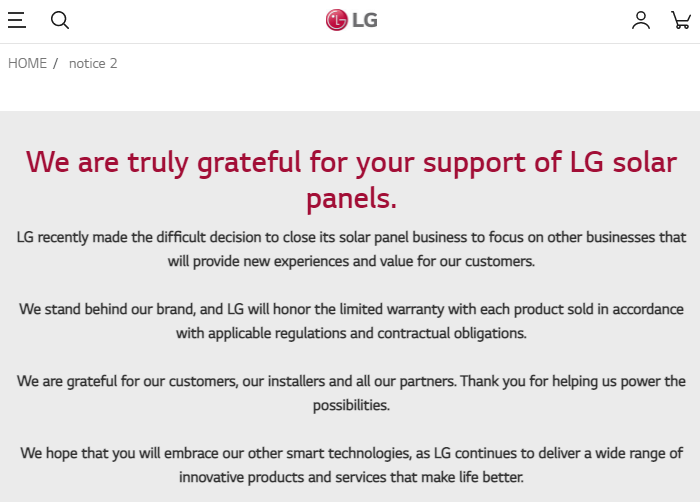Click the "will provide new experiences" text line

pyautogui.click(x=351, y=261)
